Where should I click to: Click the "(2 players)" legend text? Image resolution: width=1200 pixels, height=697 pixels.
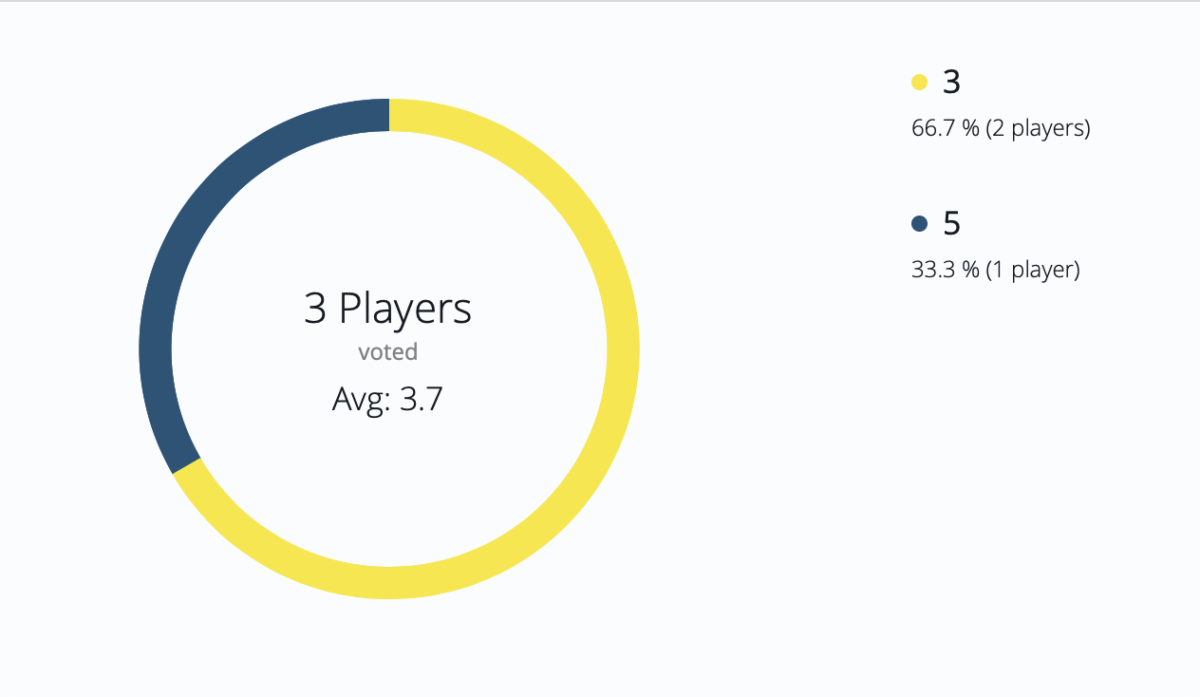click(1038, 129)
